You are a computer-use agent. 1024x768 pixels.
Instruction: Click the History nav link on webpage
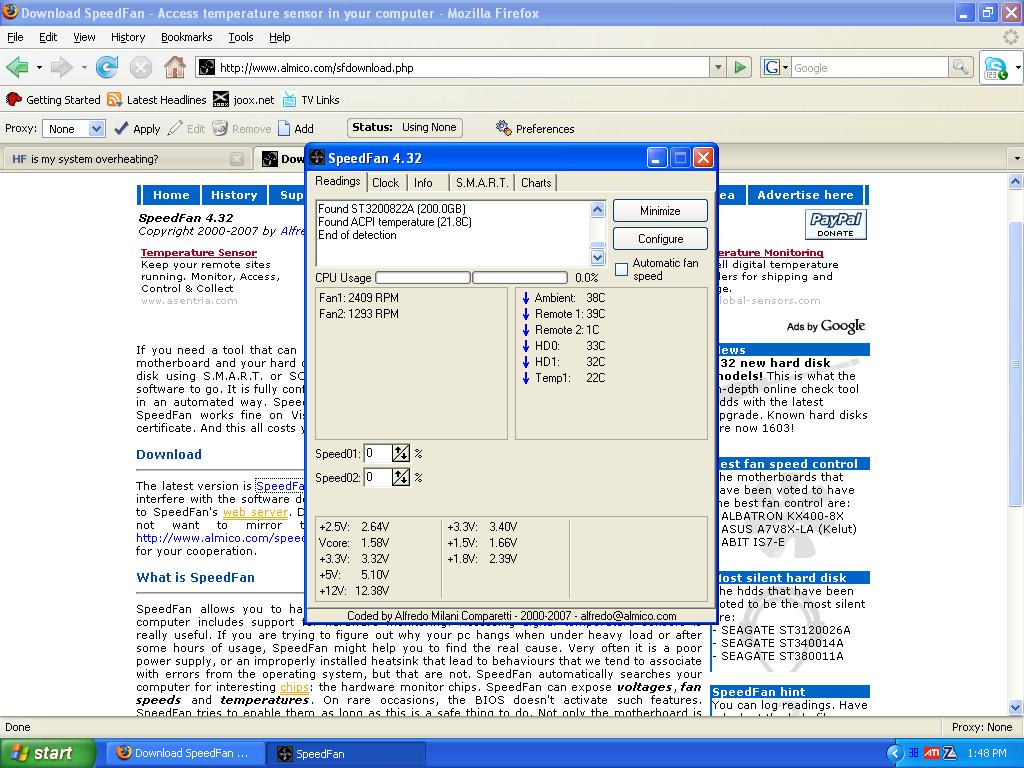pos(234,195)
